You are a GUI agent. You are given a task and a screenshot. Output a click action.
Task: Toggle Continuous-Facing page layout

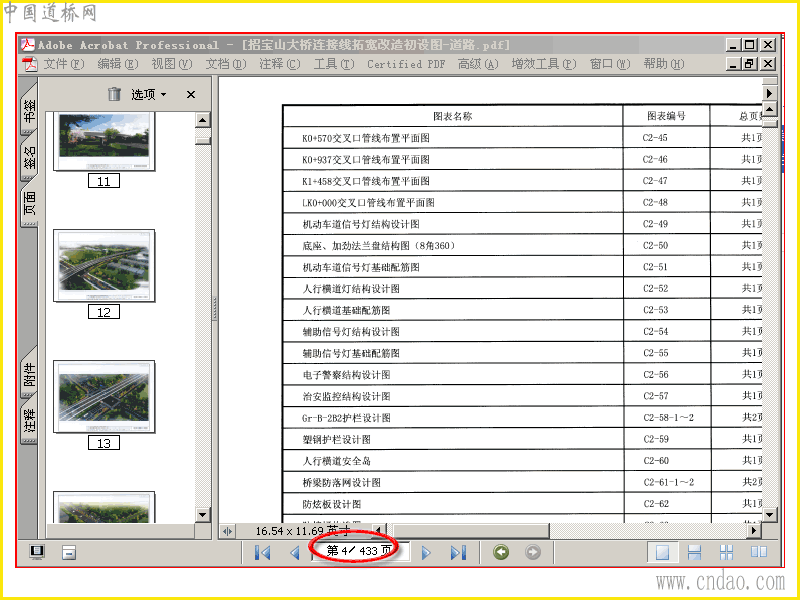tap(727, 552)
